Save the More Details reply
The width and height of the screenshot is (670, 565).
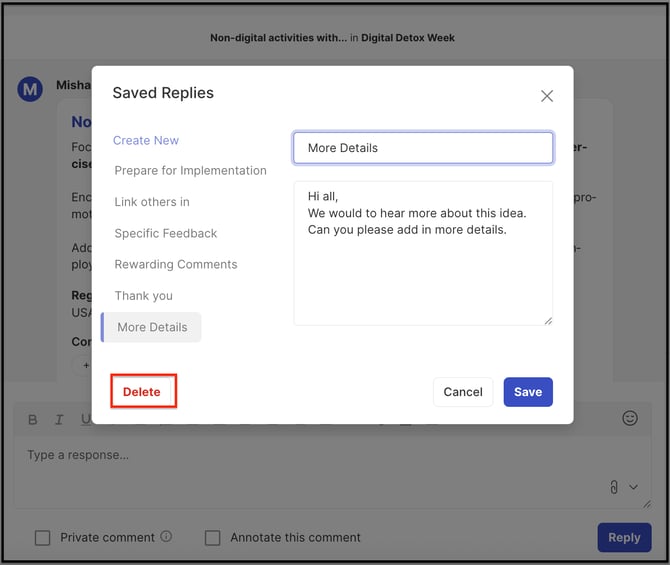click(528, 392)
